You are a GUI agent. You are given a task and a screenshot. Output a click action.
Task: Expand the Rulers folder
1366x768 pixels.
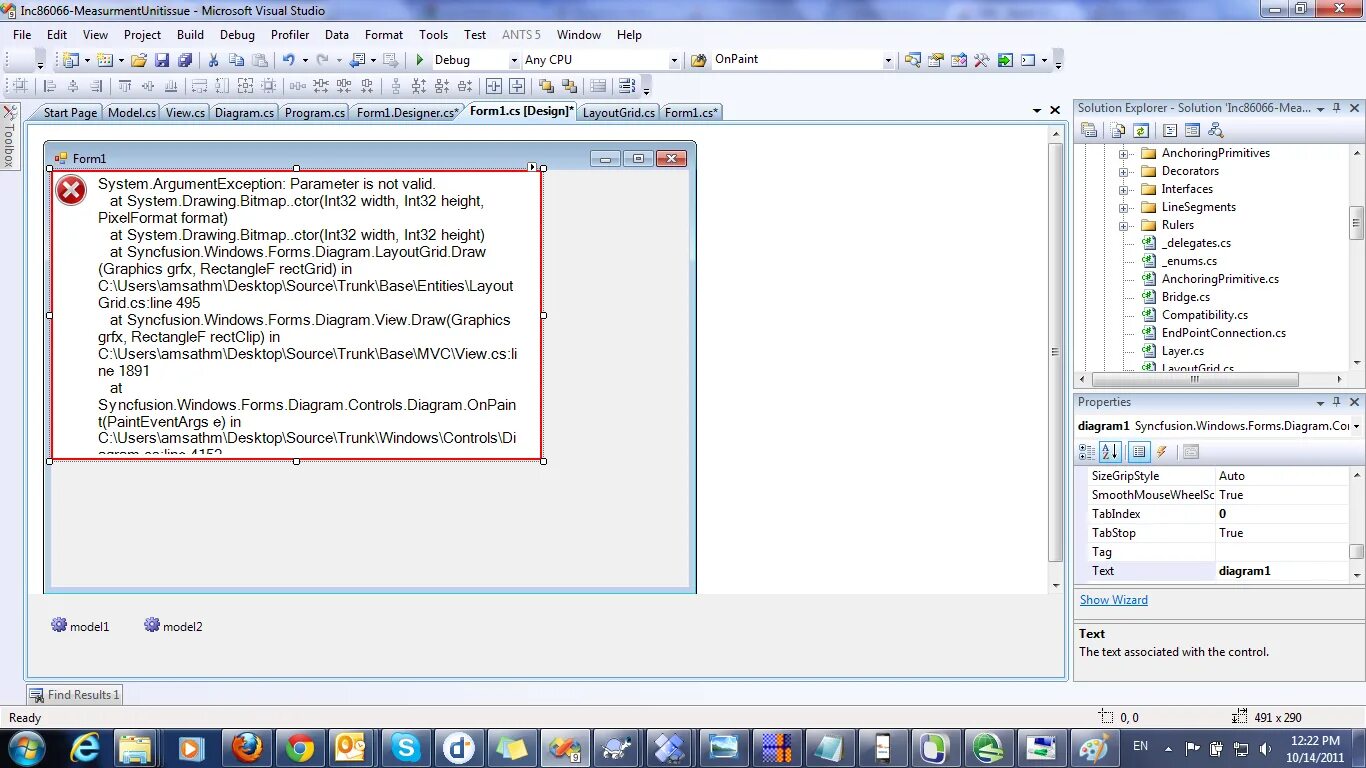click(x=1123, y=226)
